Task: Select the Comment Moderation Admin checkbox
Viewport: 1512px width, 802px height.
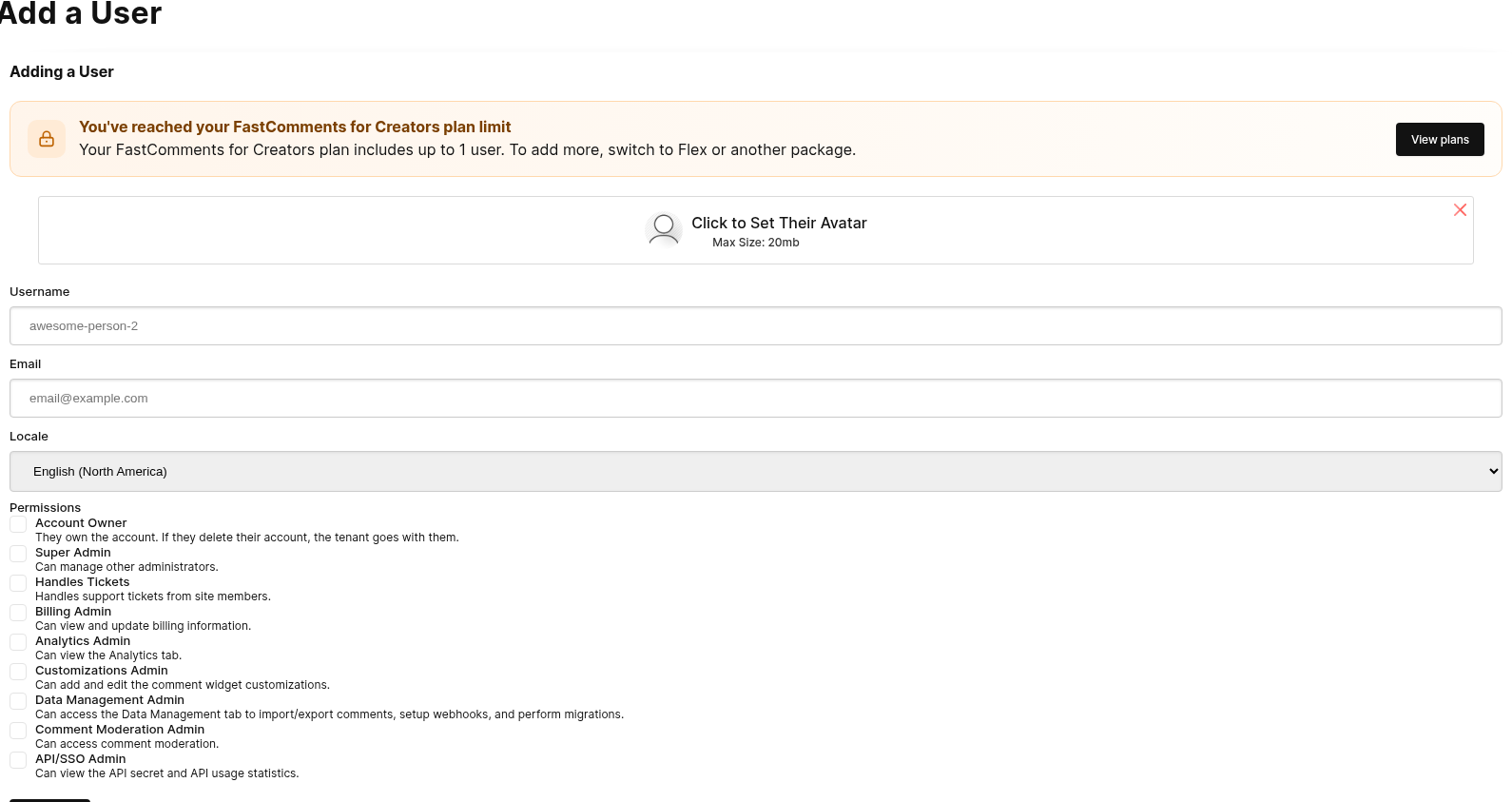Action: (18, 731)
